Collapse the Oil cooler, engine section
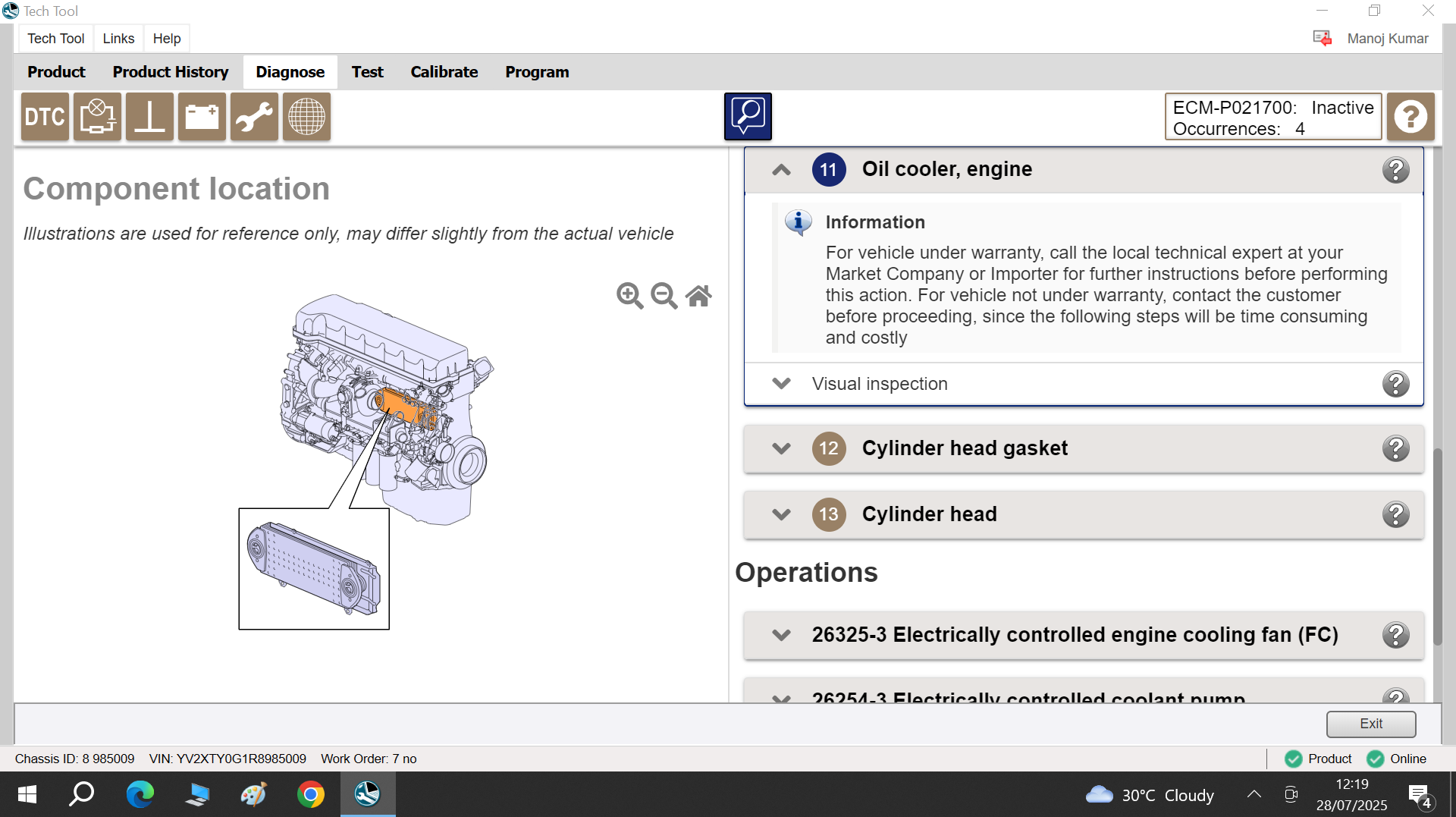Viewport: 1456px width, 817px height. (781, 169)
